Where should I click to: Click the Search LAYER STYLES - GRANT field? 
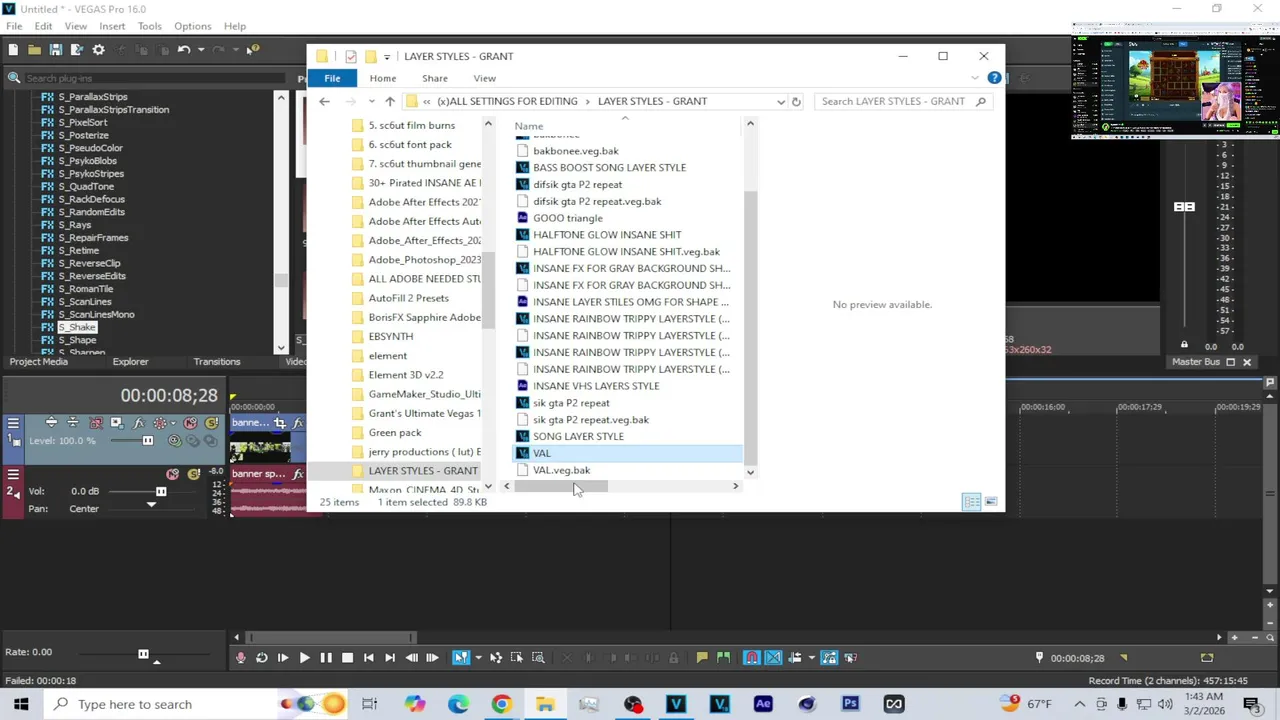(903, 101)
